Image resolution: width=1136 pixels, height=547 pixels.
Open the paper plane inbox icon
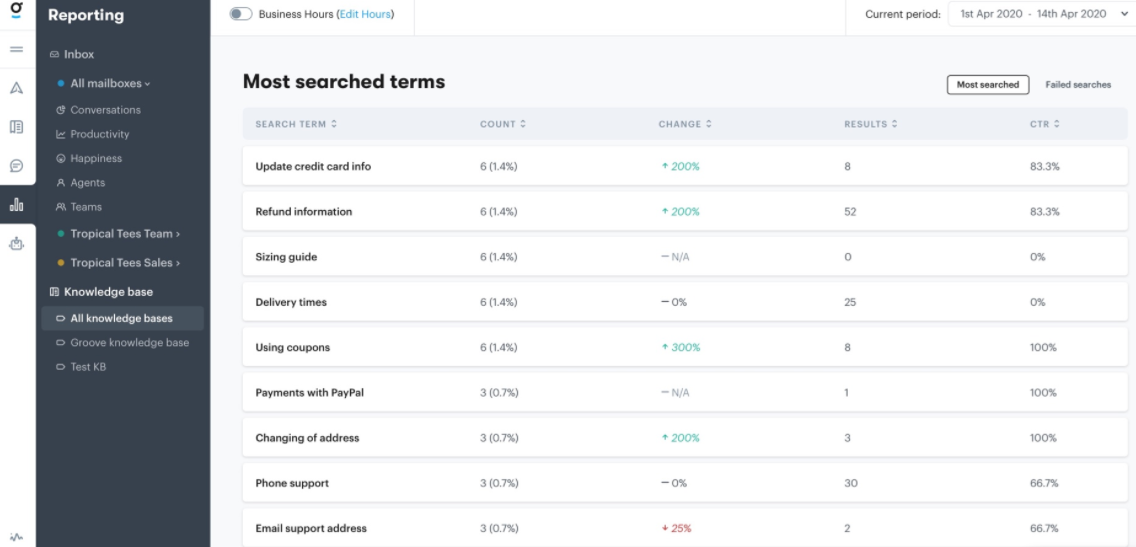point(16,88)
